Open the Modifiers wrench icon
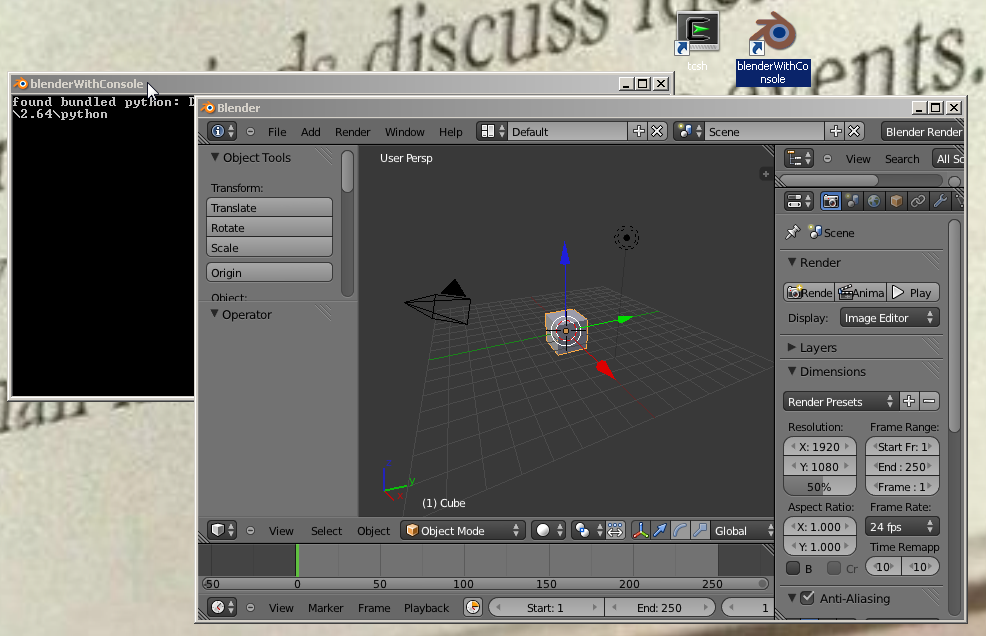Image resolution: width=986 pixels, height=636 pixels. point(940,202)
